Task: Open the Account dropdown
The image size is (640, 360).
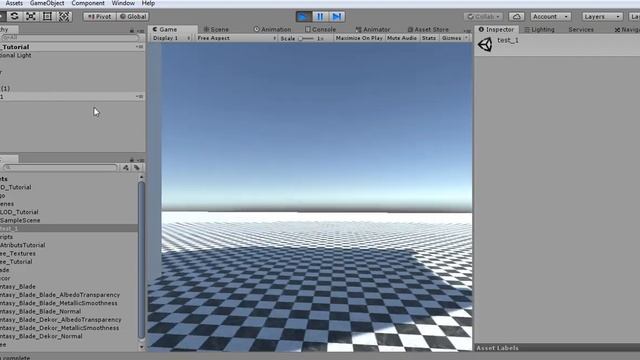Action: tap(550, 16)
